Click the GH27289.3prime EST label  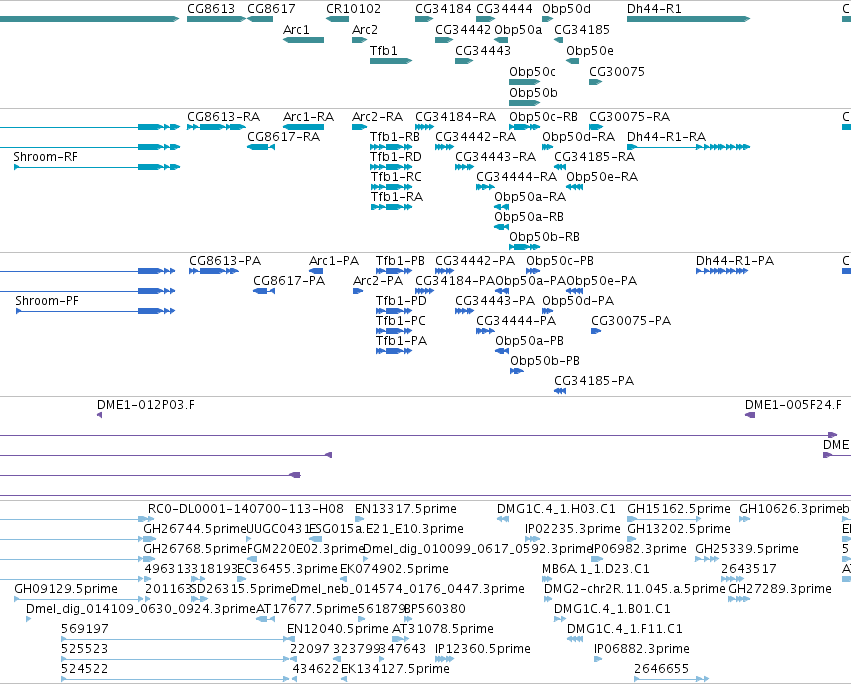[x=780, y=588]
